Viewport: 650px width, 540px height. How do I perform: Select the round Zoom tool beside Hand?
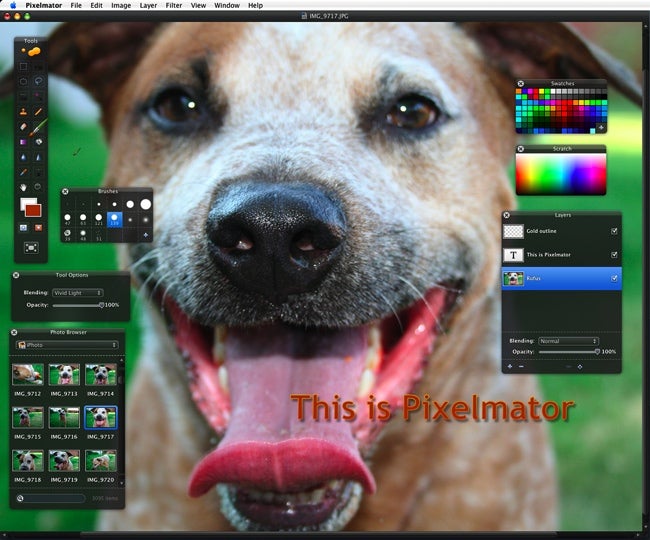(38, 187)
